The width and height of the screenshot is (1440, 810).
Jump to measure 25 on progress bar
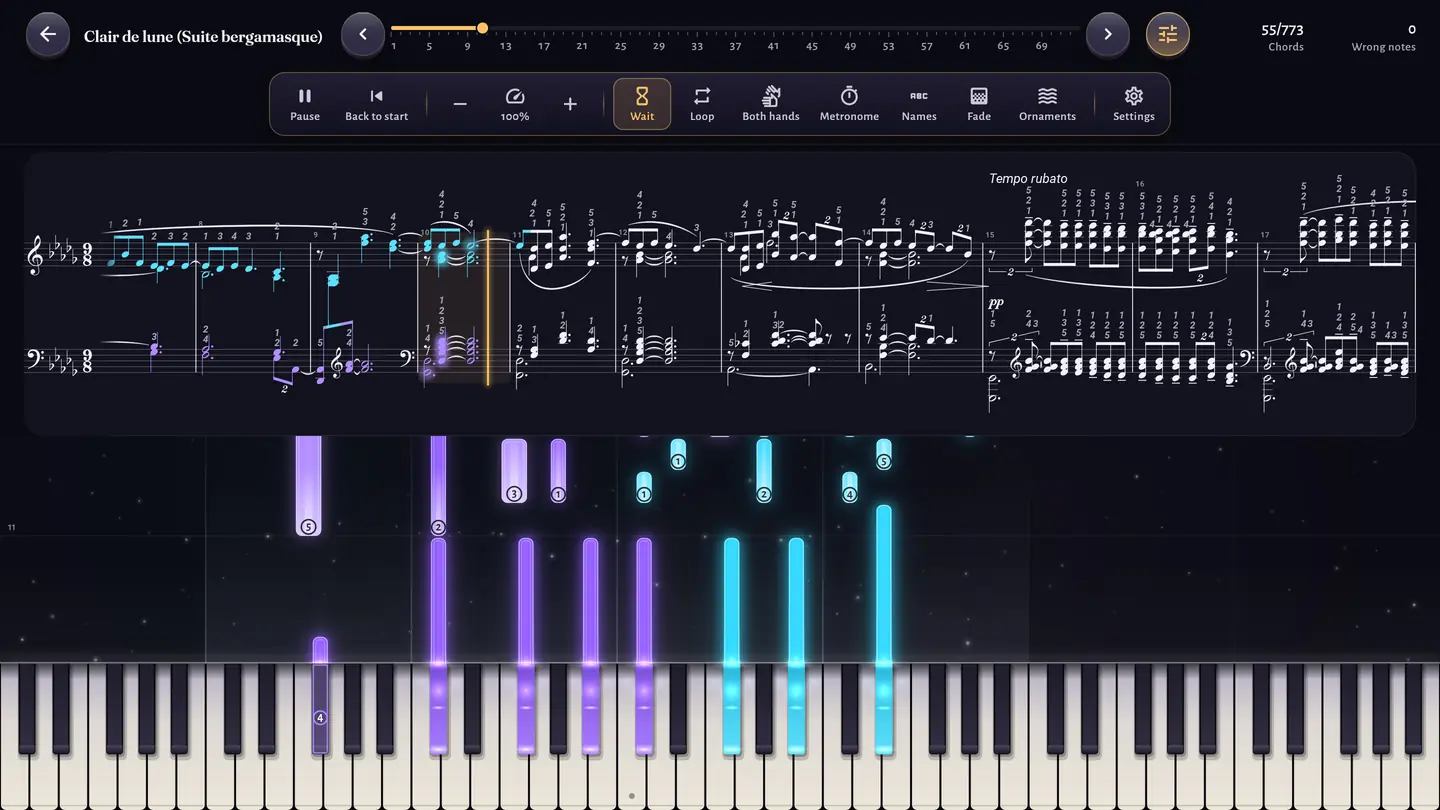(621, 47)
